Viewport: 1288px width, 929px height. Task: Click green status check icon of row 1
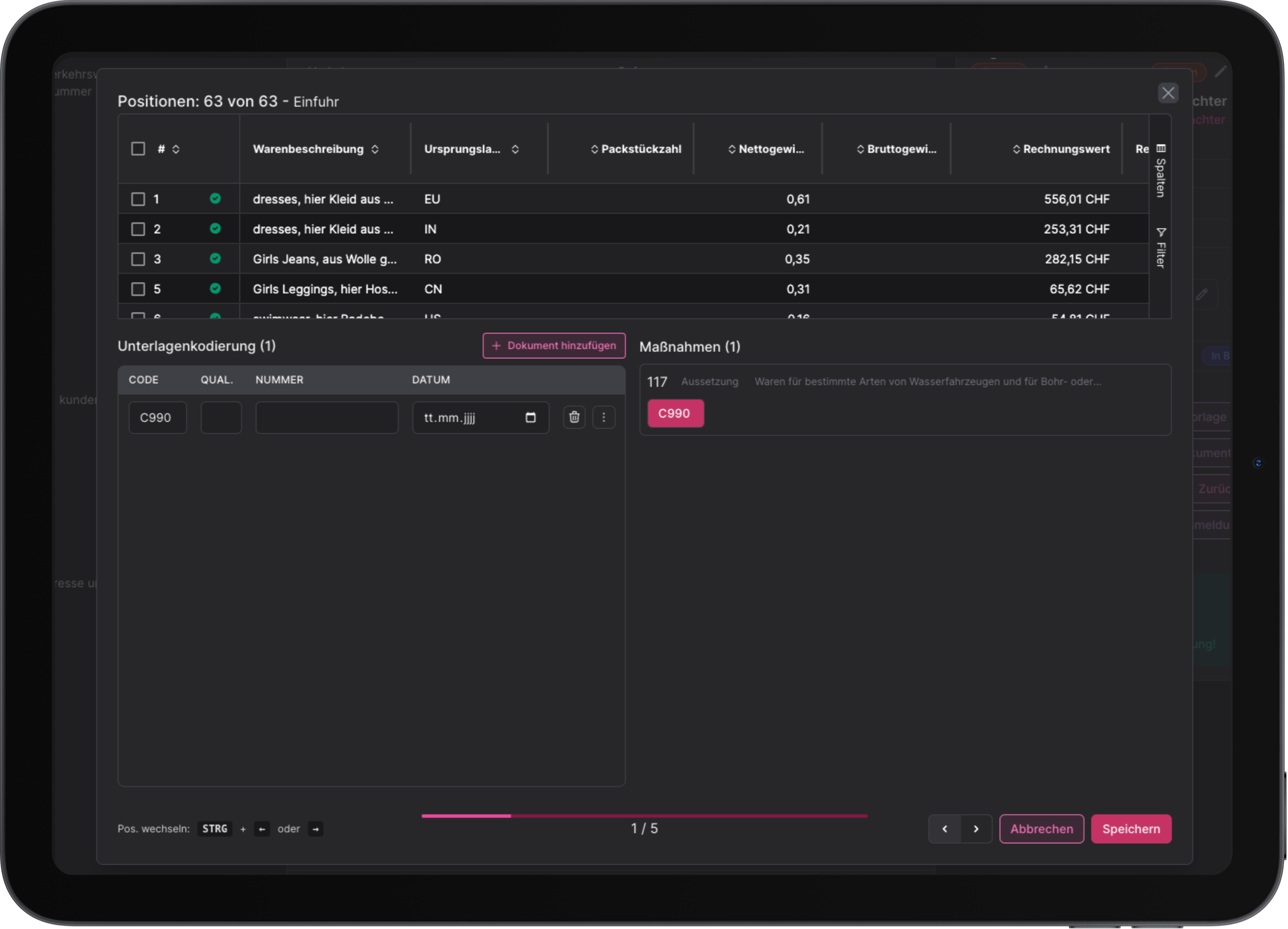pyautogui.click(x=215, y=199)
